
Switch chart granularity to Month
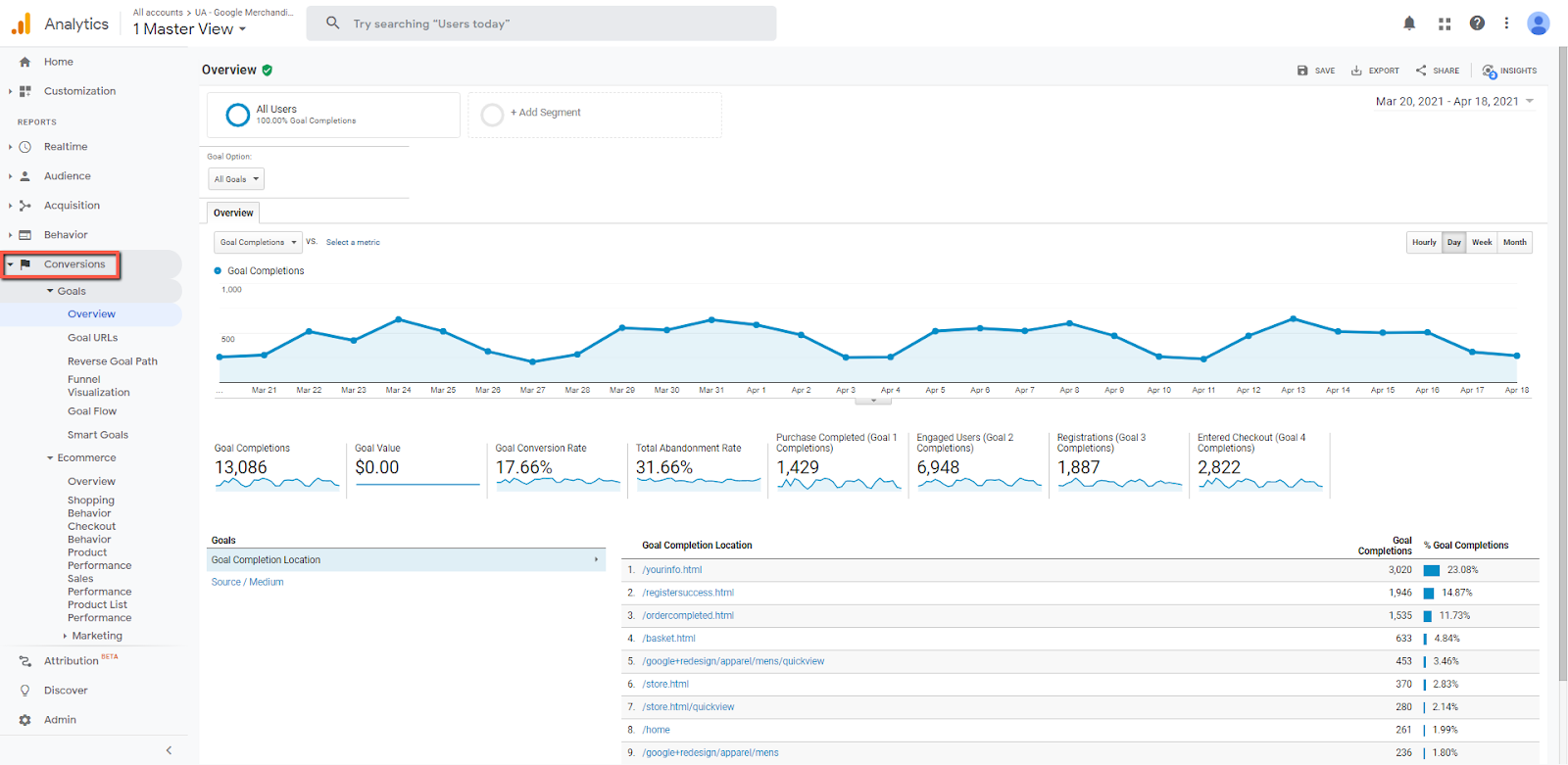click(x=1515, y=243)
